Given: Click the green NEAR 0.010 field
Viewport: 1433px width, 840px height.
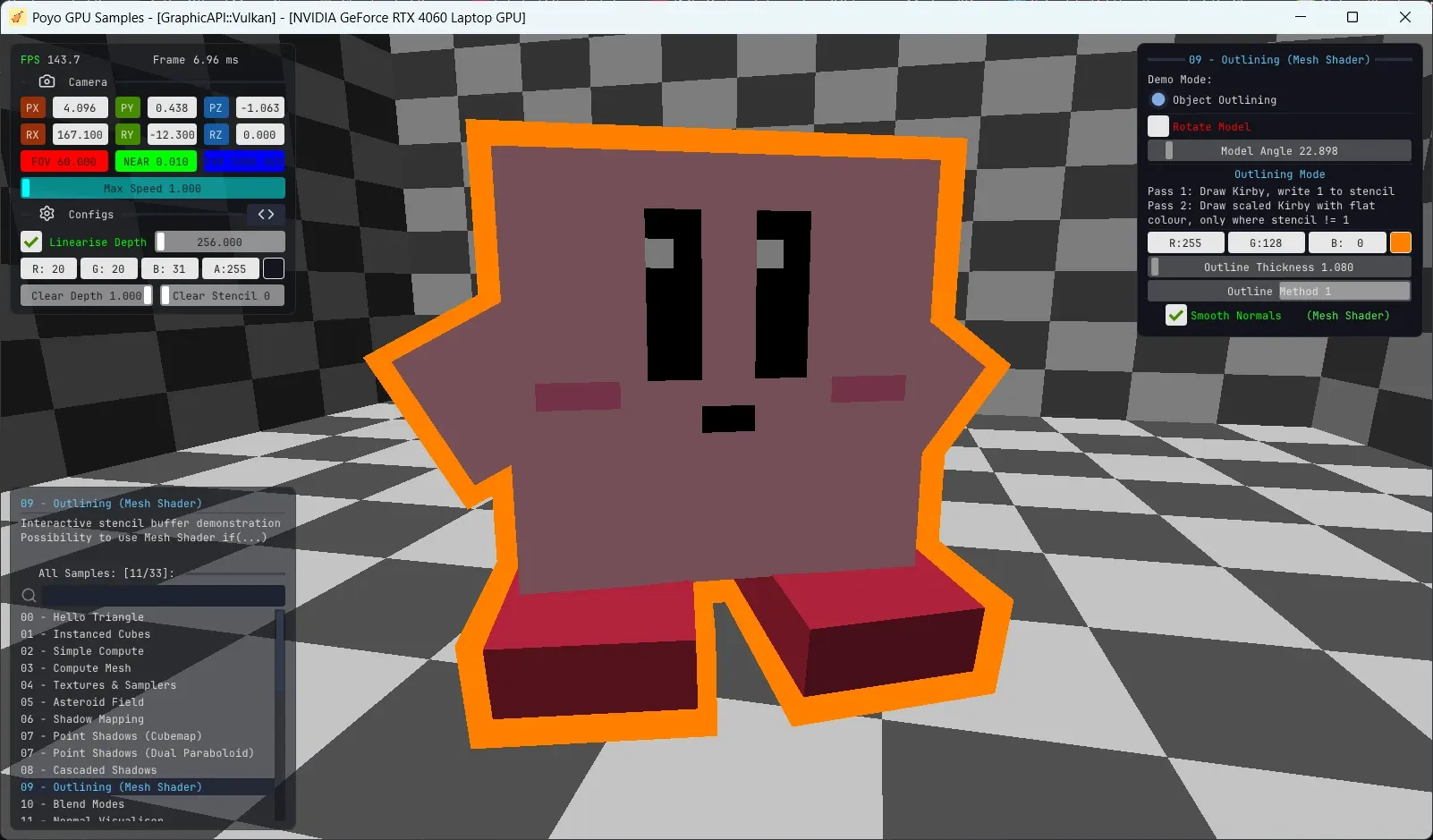Looking at the screenshot, I should [156, 162].
